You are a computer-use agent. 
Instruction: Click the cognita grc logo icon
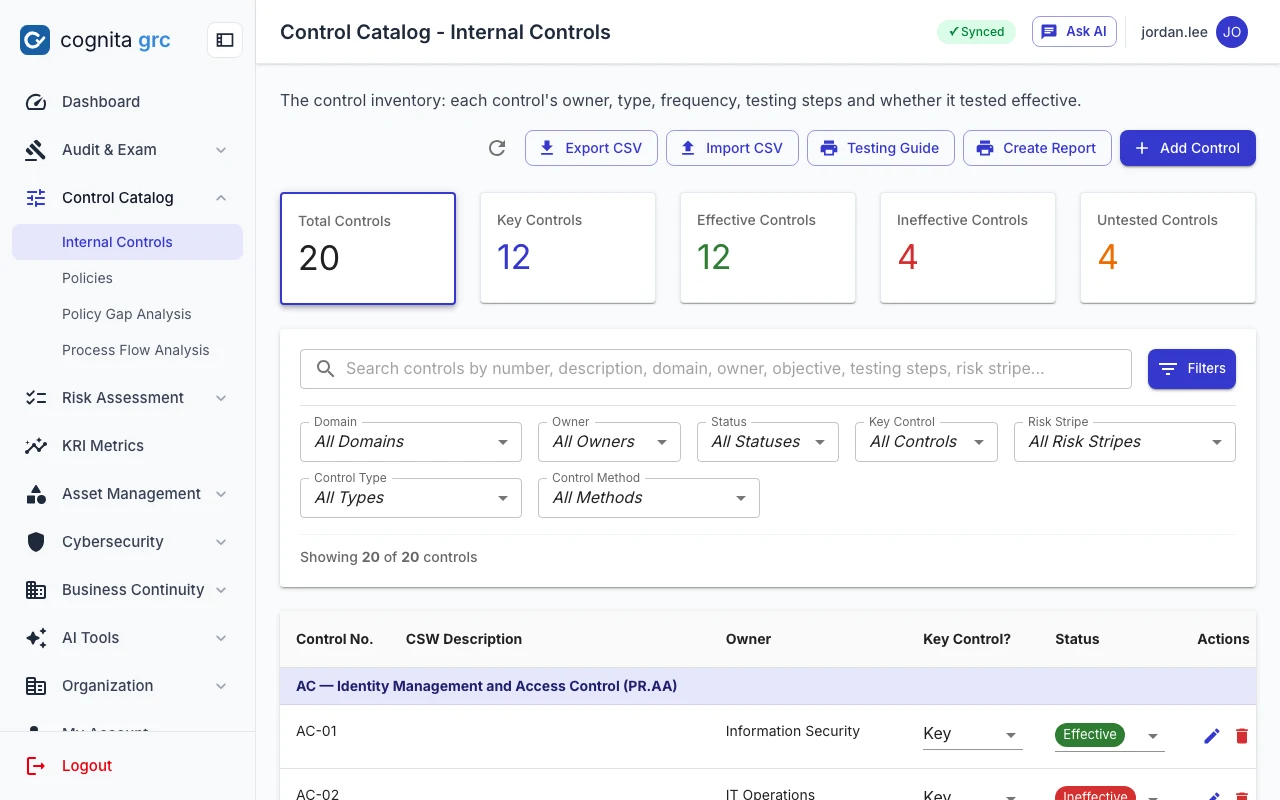[x=35, y=40]
